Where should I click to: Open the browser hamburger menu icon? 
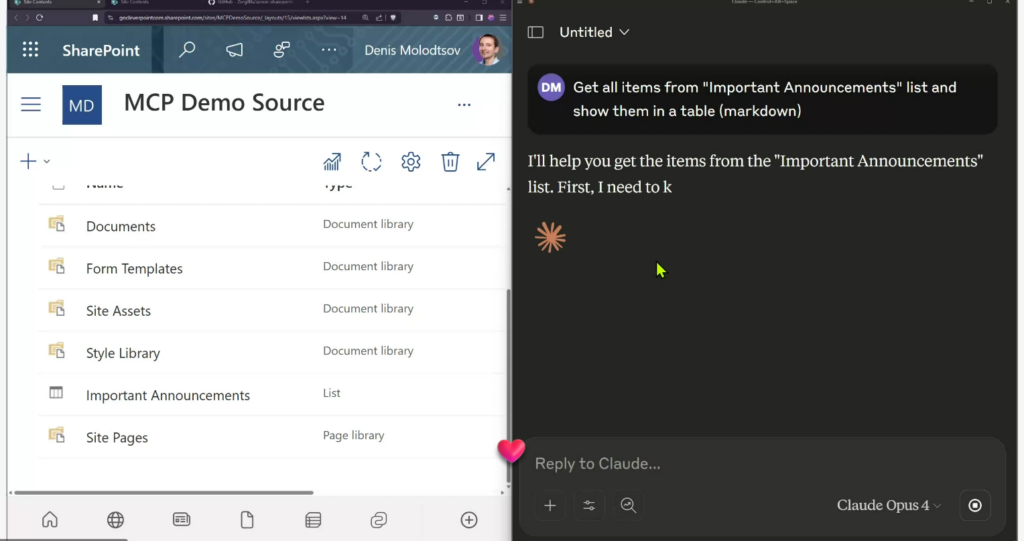pos(502,18)
